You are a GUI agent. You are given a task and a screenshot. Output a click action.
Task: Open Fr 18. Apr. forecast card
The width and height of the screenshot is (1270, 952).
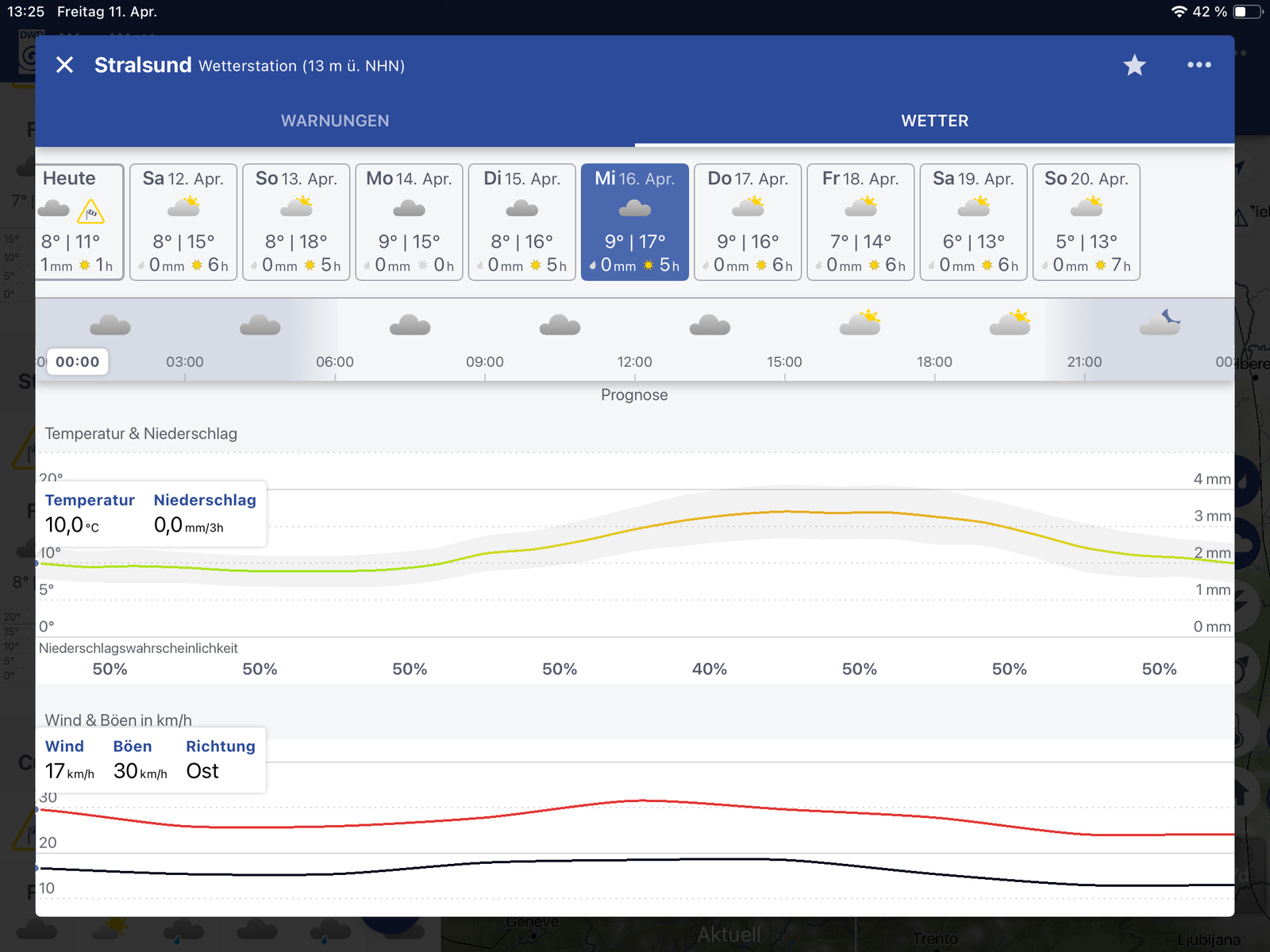click(860, 222)
